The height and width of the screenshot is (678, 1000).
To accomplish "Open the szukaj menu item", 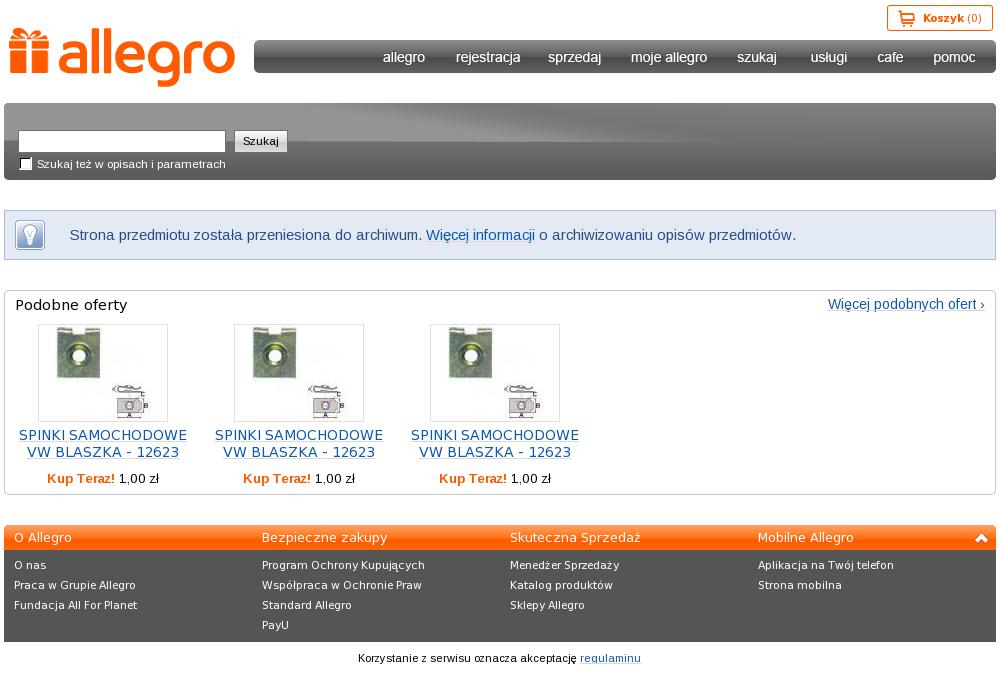I will point(757,57).
